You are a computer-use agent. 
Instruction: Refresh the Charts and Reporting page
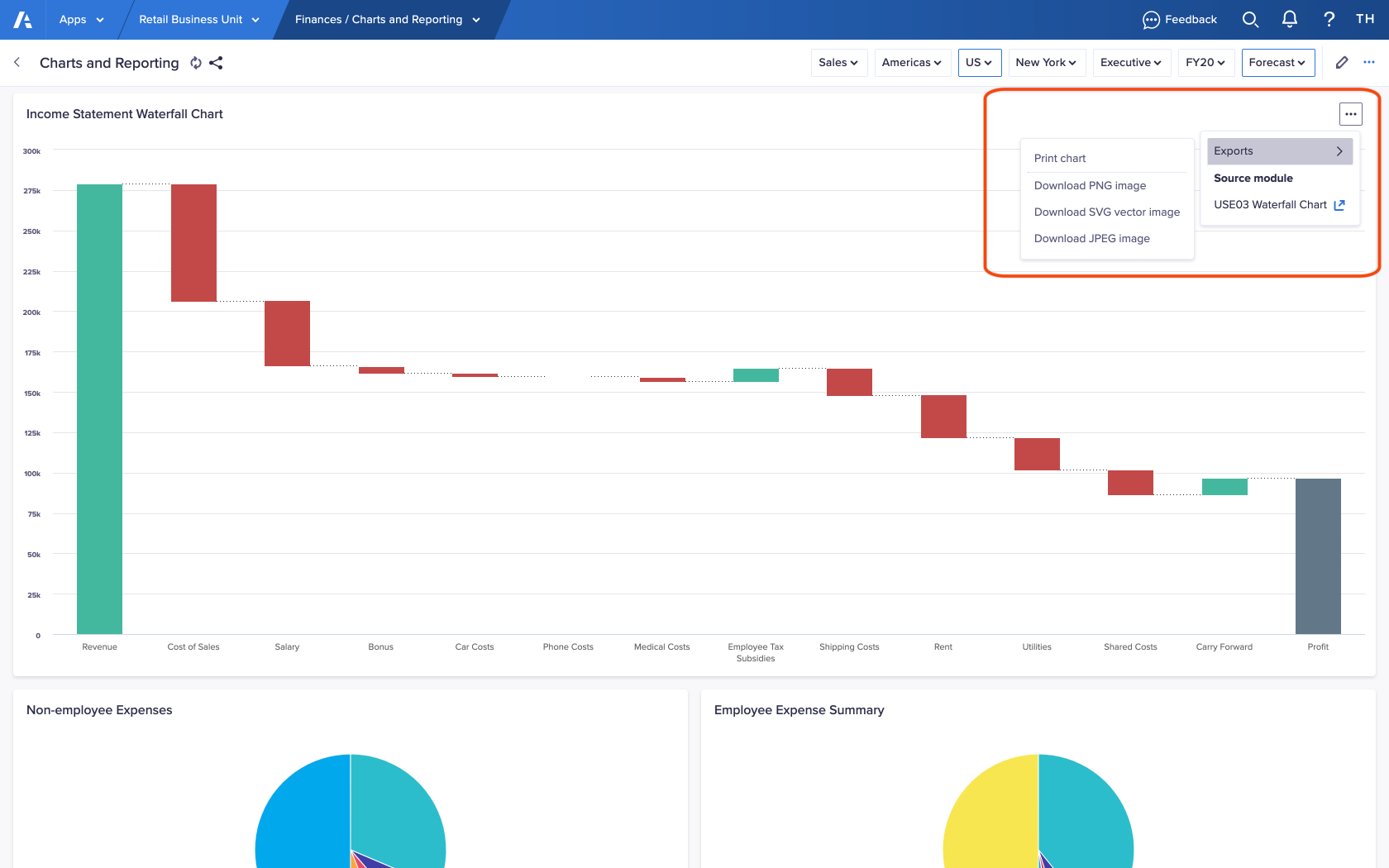coord(195,63)
